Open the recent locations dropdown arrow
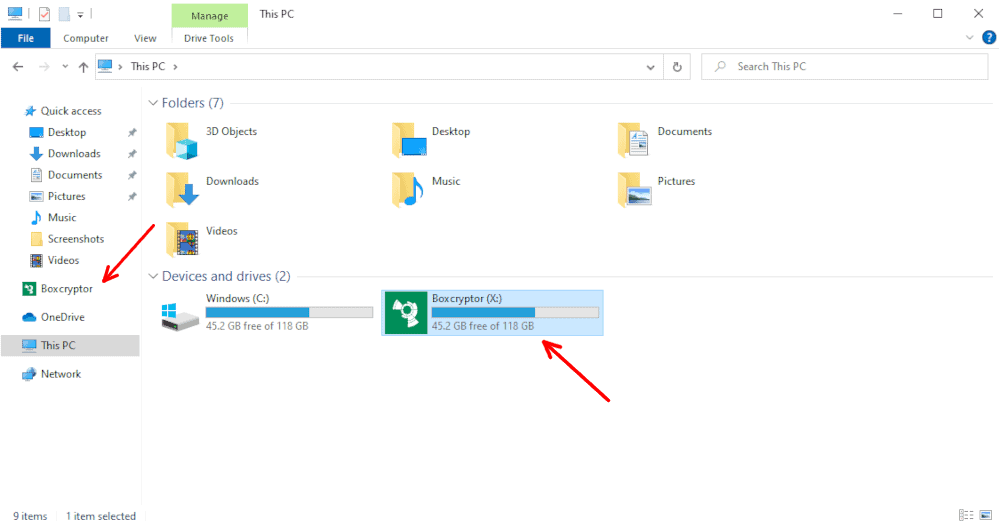Viewport: 1000px width, 527px height. coord(65,66)
